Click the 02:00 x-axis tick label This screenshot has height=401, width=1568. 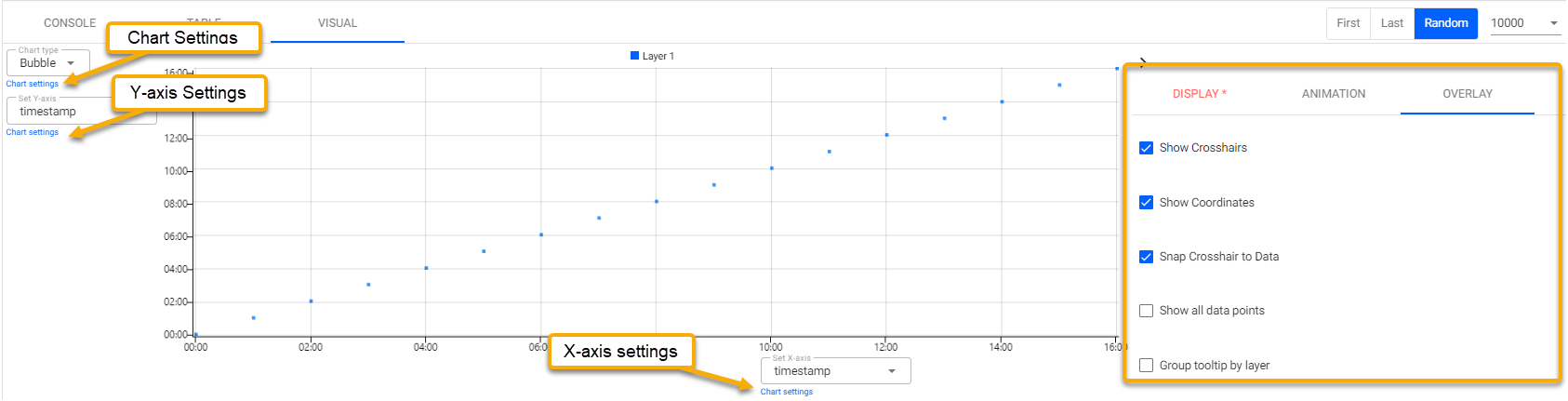tap(311, 347)
